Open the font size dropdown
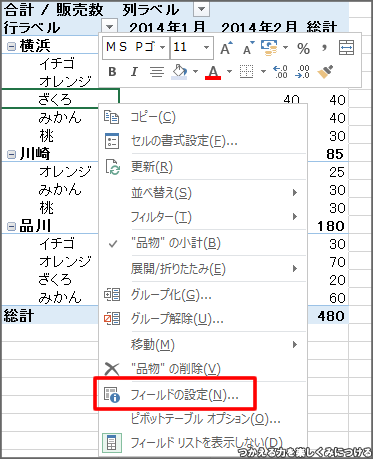This screenshot has height=459, width=373. 206,47
